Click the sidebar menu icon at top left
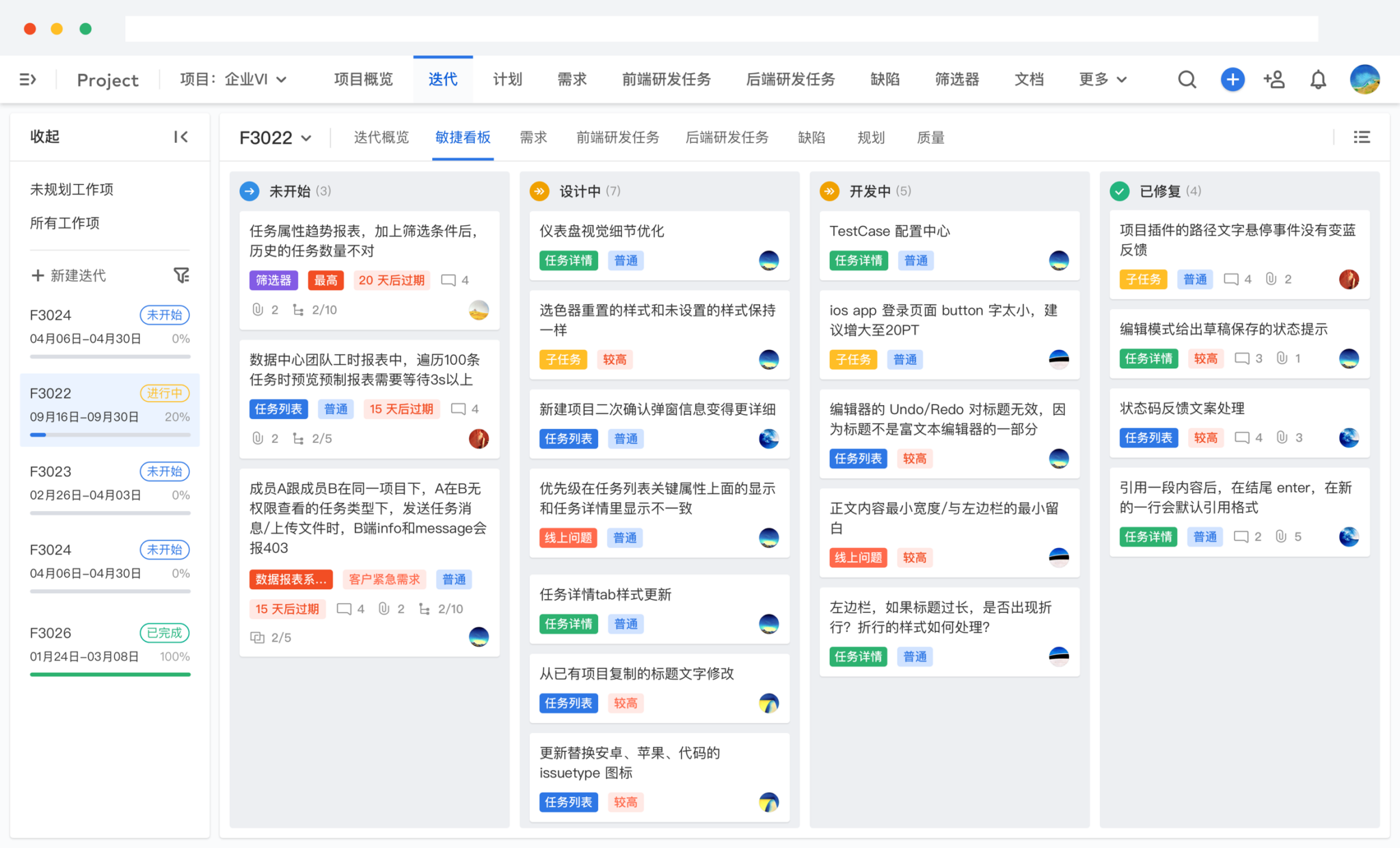This screenshot has height=848, width=1400. (x=27, y=79)
